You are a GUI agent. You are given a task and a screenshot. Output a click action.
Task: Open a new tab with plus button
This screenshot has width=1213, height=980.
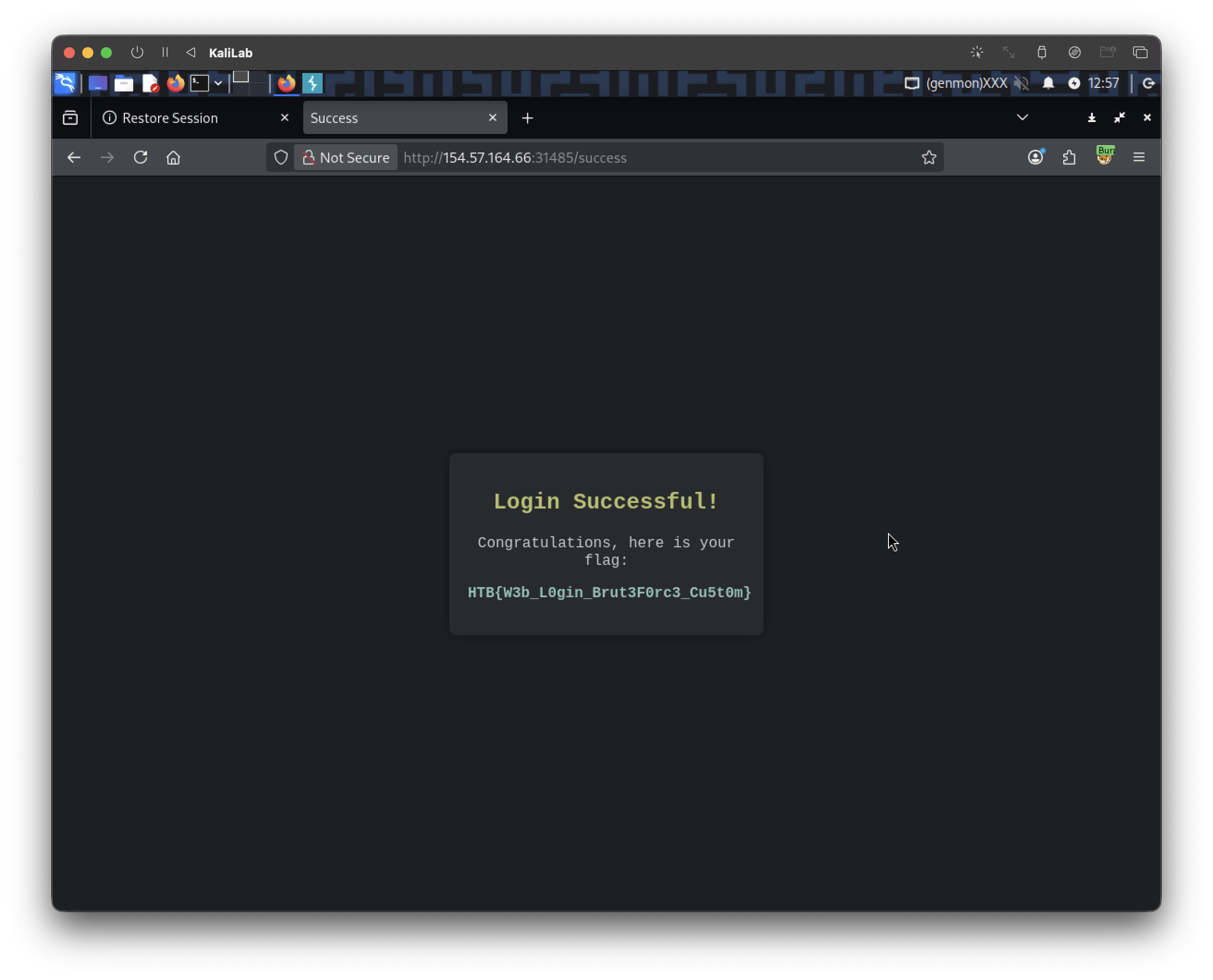[527, 118]
